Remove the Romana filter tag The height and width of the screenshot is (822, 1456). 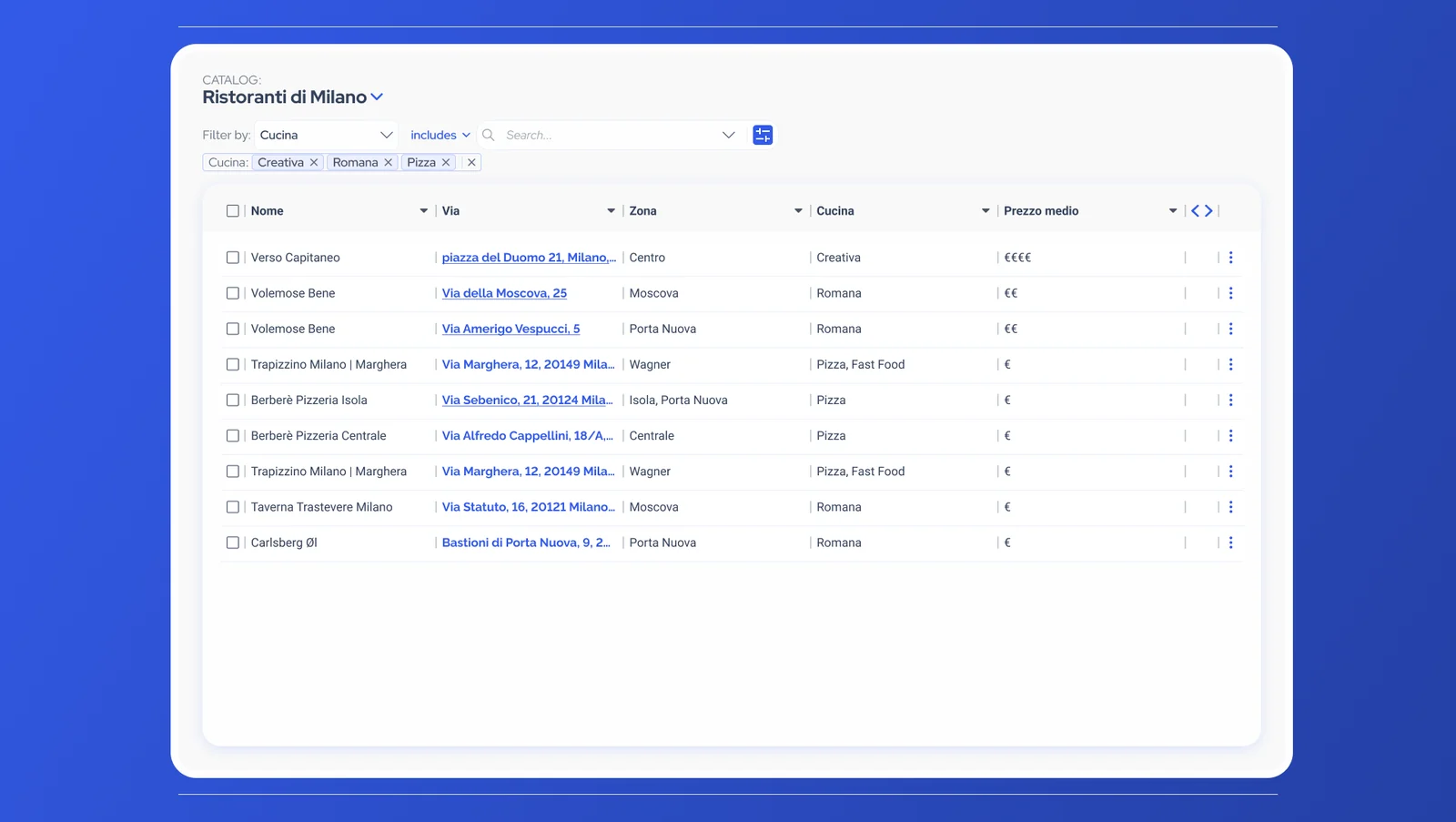point(388,162)
